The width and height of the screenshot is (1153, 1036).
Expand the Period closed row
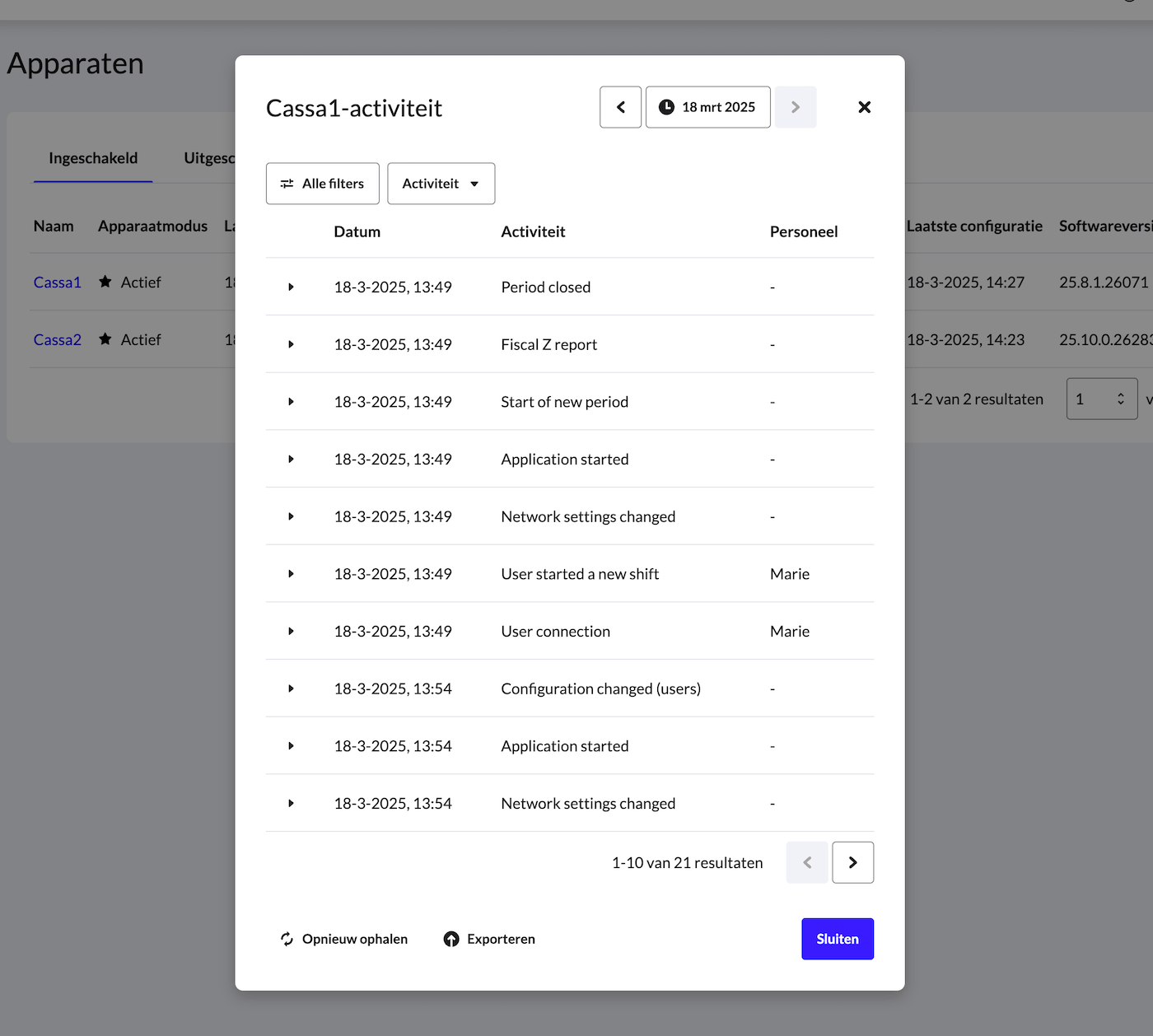click(x=291, y=287)
